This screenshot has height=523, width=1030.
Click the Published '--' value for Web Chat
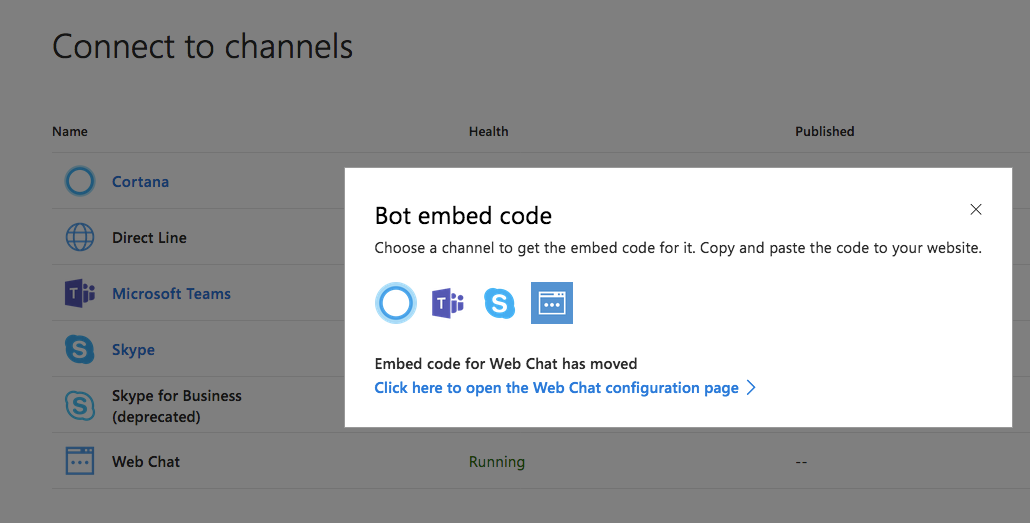coord(801,462)
